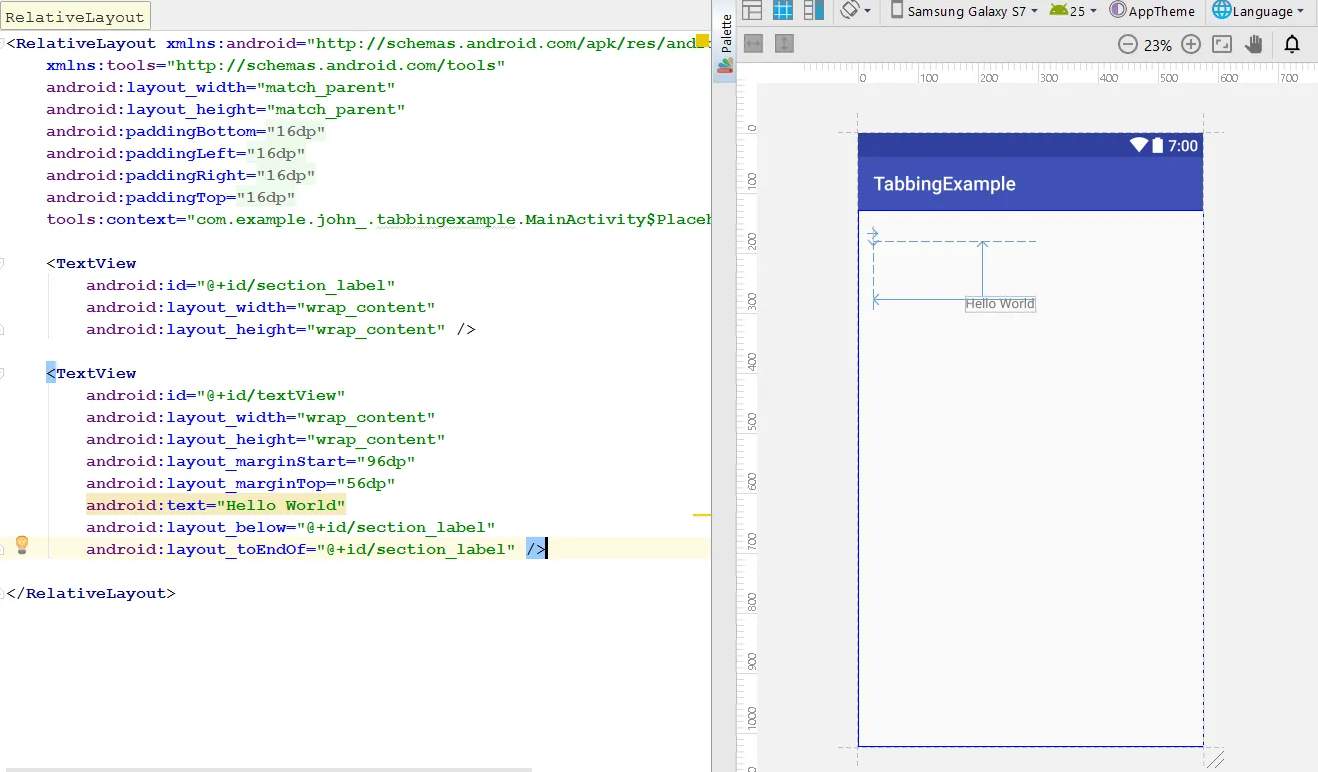
Task: Click the 23% zoom level text
Action: pyautogui.click(x=1158, y=45)
